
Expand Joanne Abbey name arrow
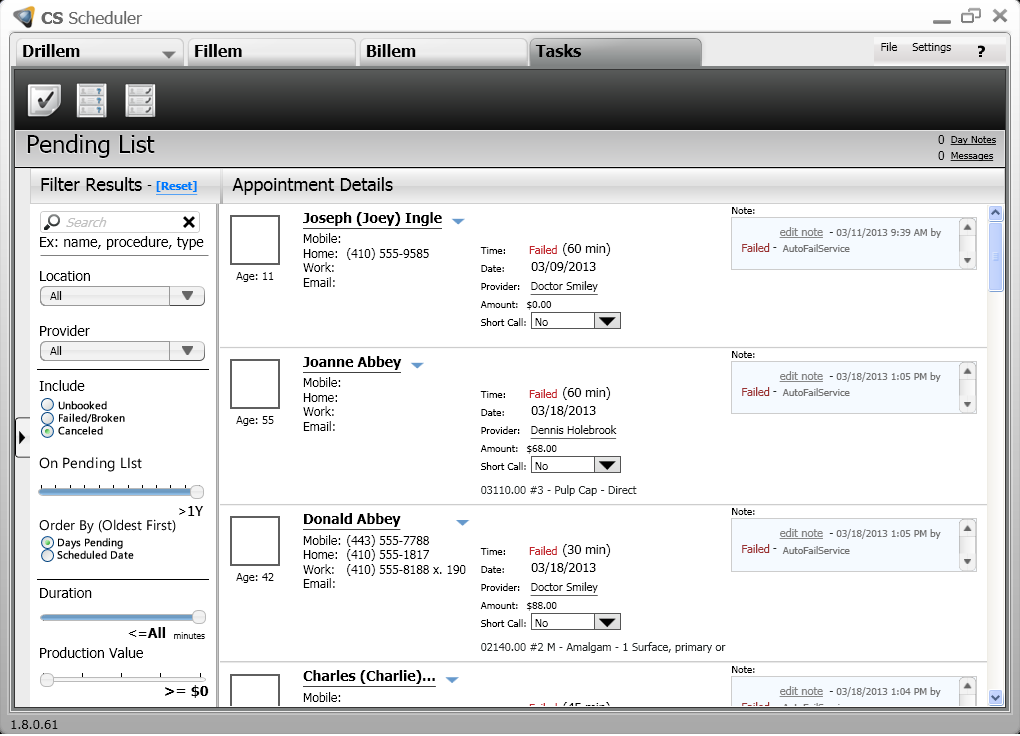tap(418, 365)
